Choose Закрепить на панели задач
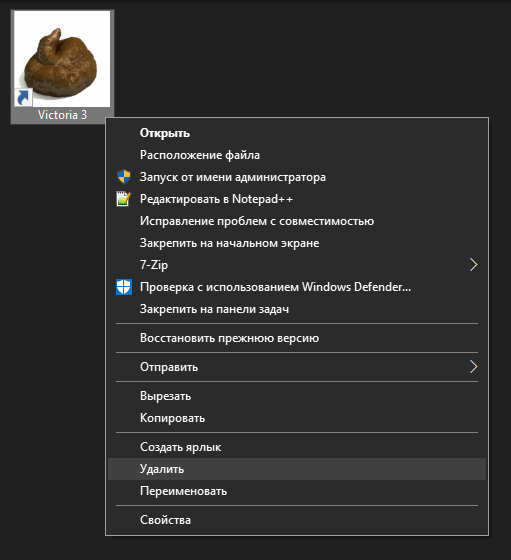 [x=297, y=309]
